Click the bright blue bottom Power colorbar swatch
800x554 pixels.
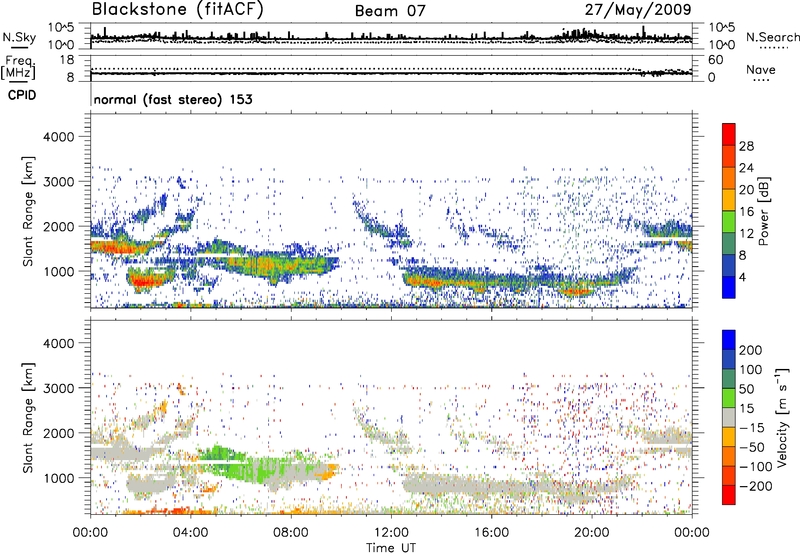(729, 287)
